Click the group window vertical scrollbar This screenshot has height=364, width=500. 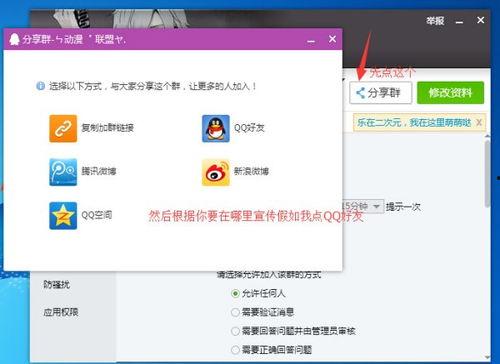pyautogui.click(x=487, y=173)
